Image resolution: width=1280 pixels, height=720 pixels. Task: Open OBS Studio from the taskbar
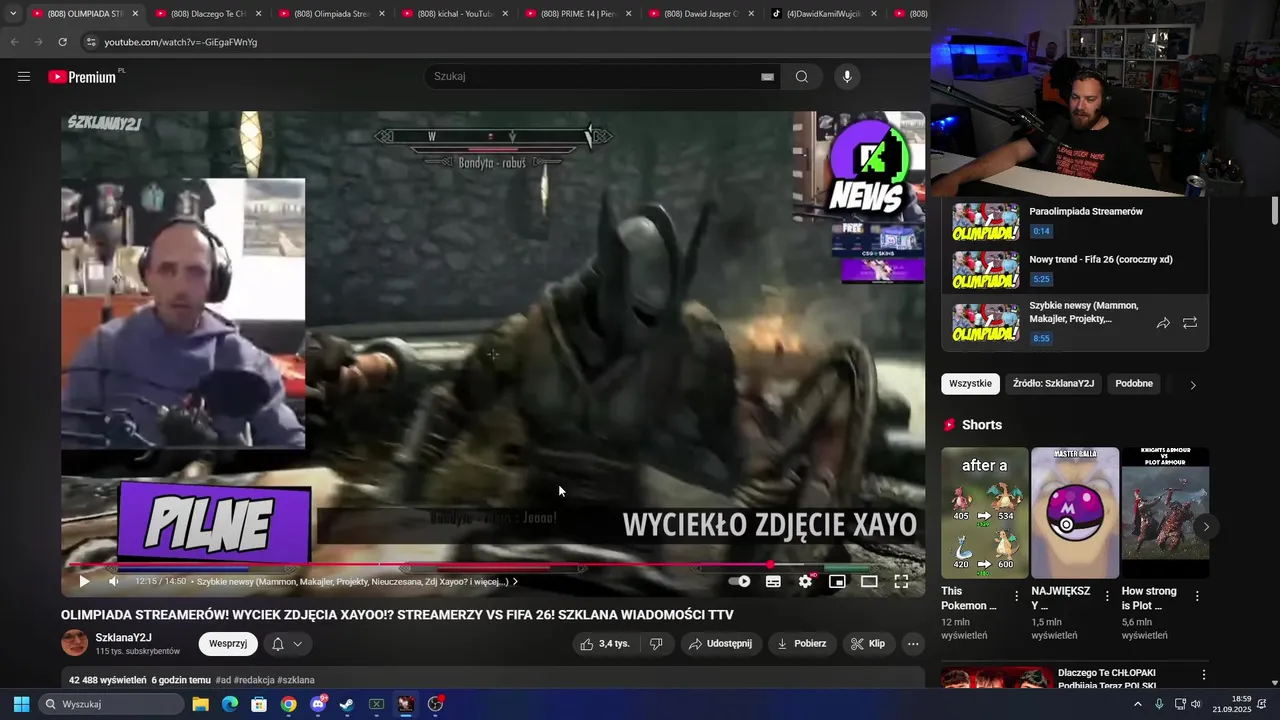pos(435,704)
